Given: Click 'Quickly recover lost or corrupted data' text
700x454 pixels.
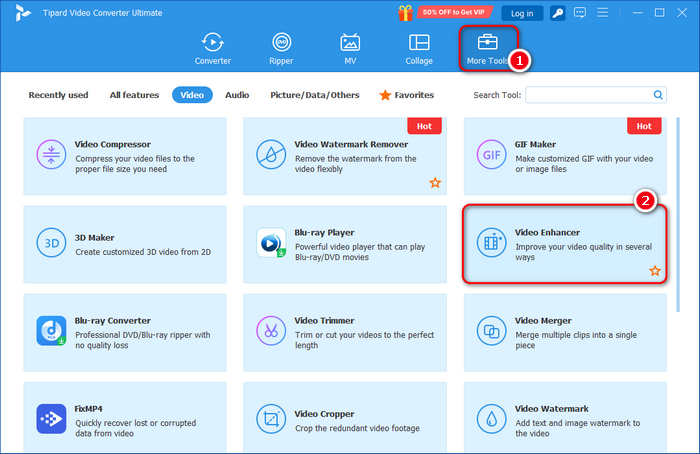Looking at the screenshot, I should point(135,428).
